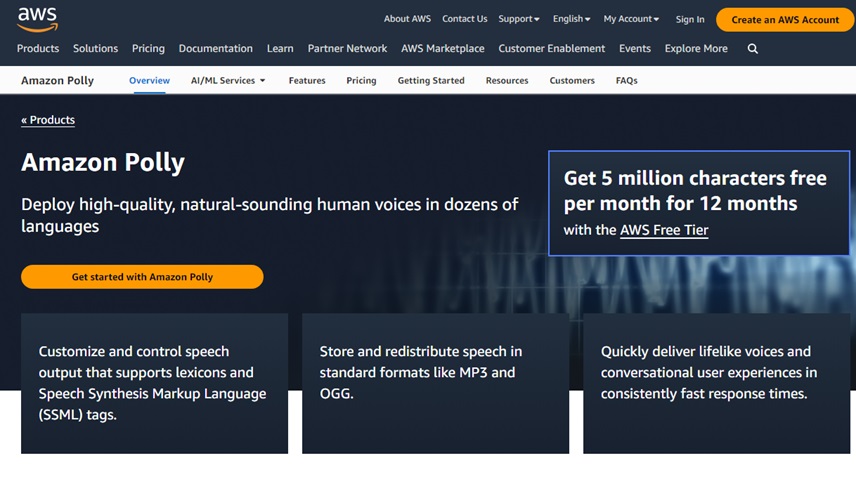Open Documentation menu
This screenshot has height=477, width=856.
pos(216,49)
